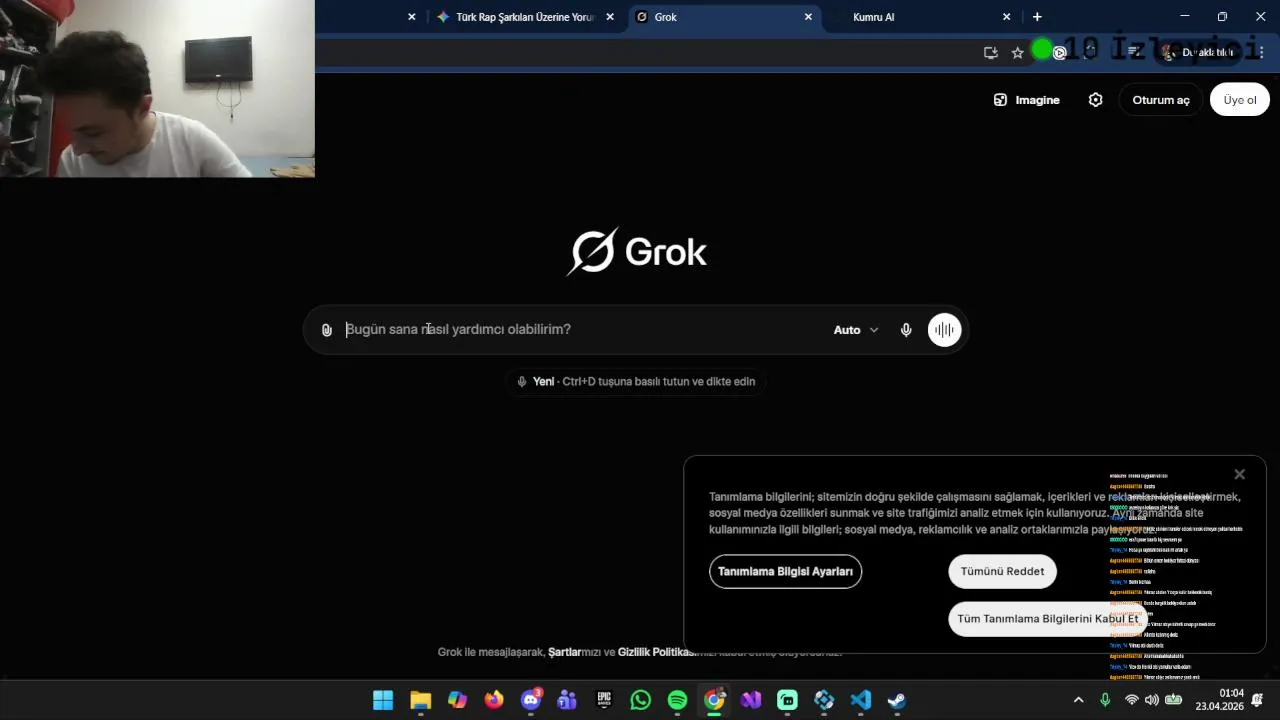
Task: Reject all cookies with Tümünü Reddet
Action: click(x=1002, y=572)
